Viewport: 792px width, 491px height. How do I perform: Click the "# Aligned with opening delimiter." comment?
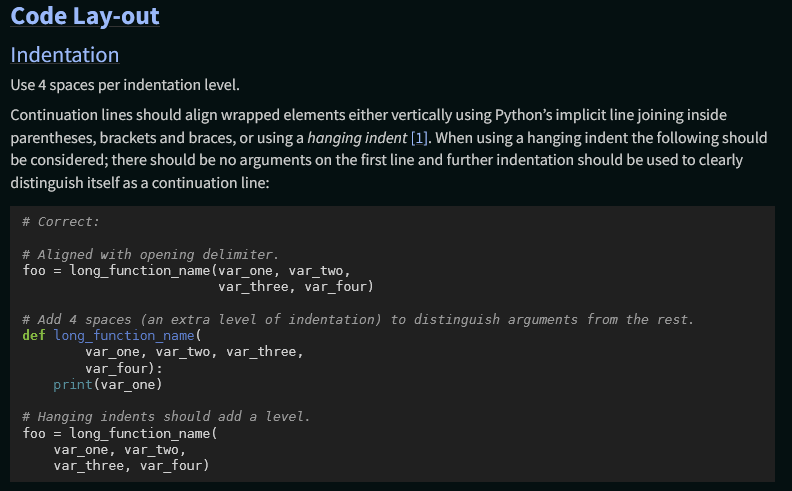(143, 254)
